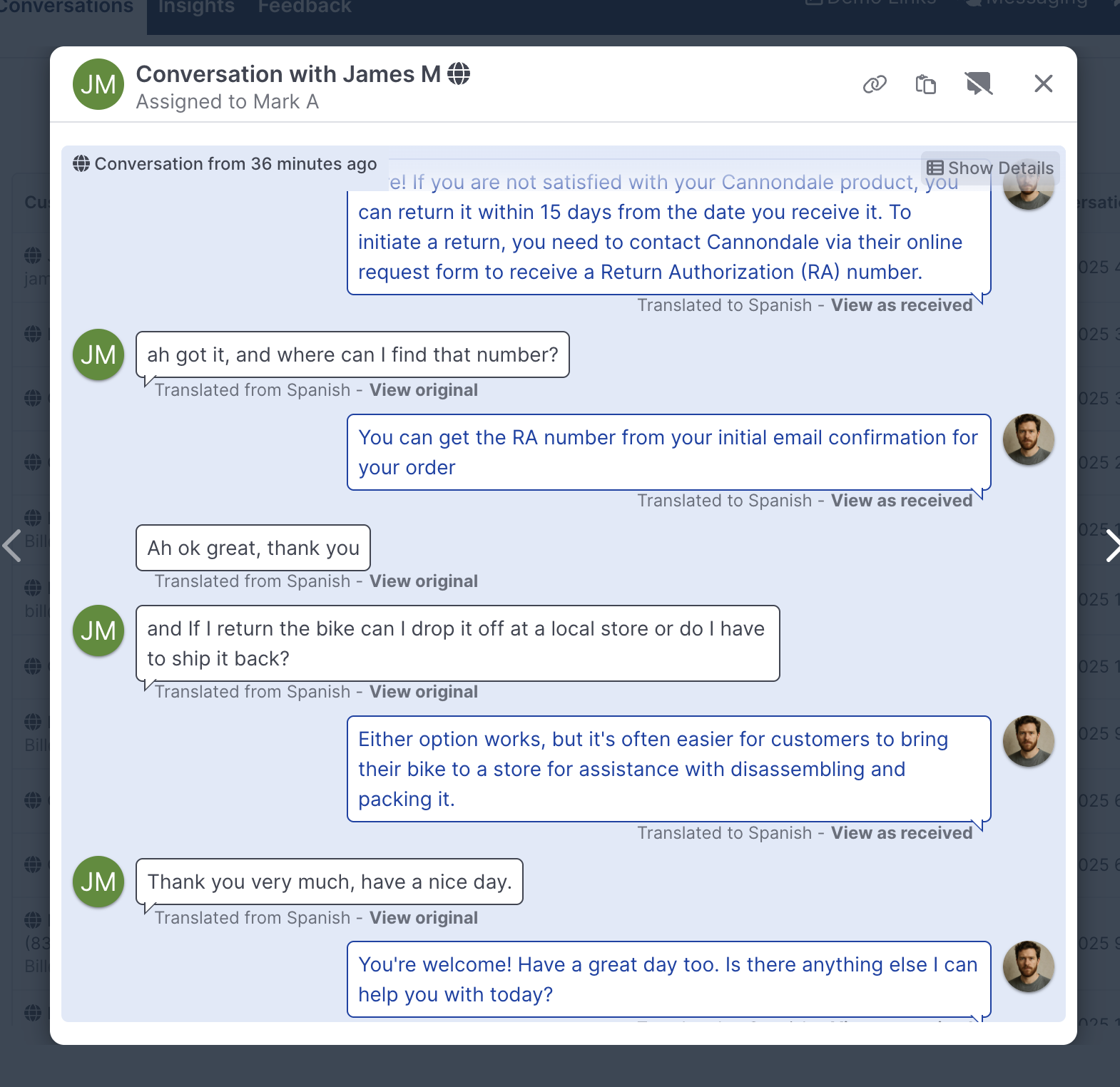Click the crossed-out chat bubble icon
This screenshot has width=1120, height=1087.
coord(979,84)
